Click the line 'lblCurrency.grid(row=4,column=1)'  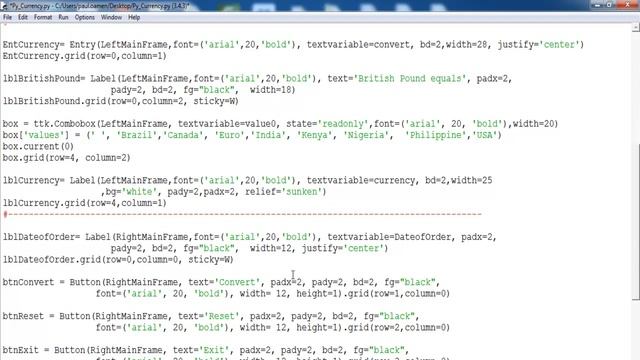point(84,203)
